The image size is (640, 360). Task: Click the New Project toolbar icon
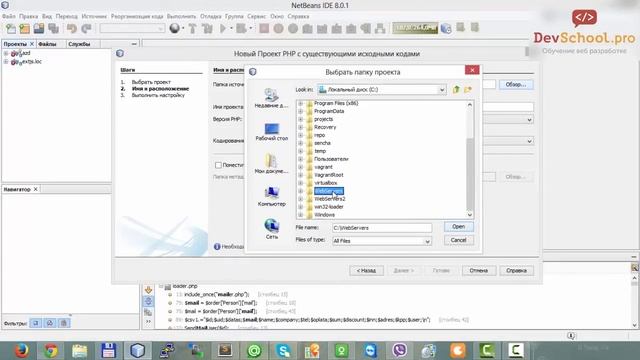(24, 29)
